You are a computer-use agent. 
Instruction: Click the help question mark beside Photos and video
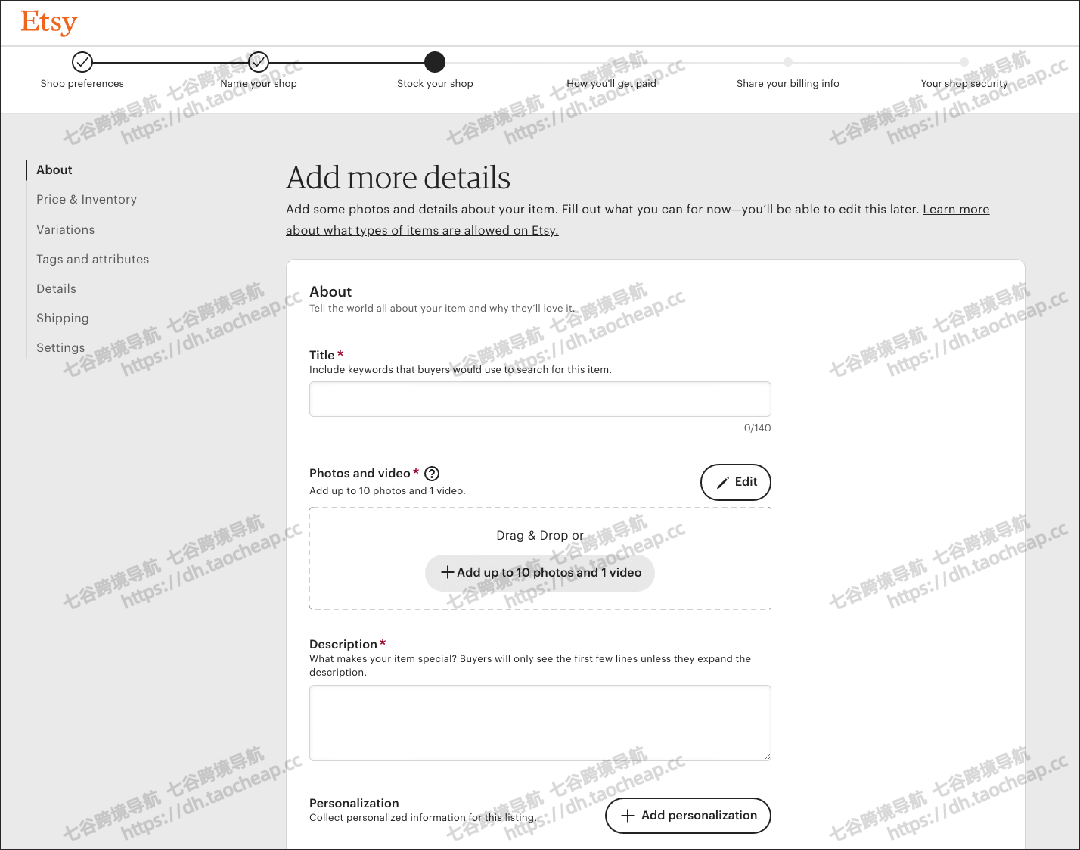pos(432,473)
